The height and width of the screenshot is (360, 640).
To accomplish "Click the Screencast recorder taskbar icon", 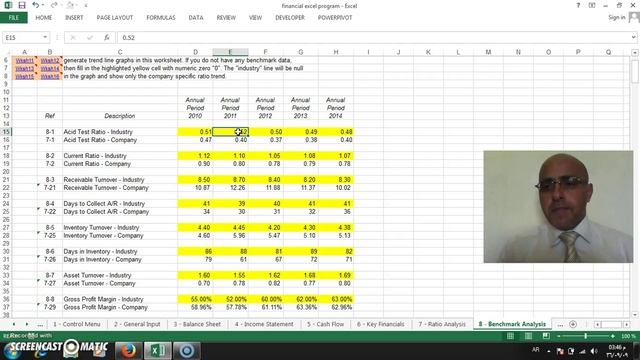I will tap(187, 351).
